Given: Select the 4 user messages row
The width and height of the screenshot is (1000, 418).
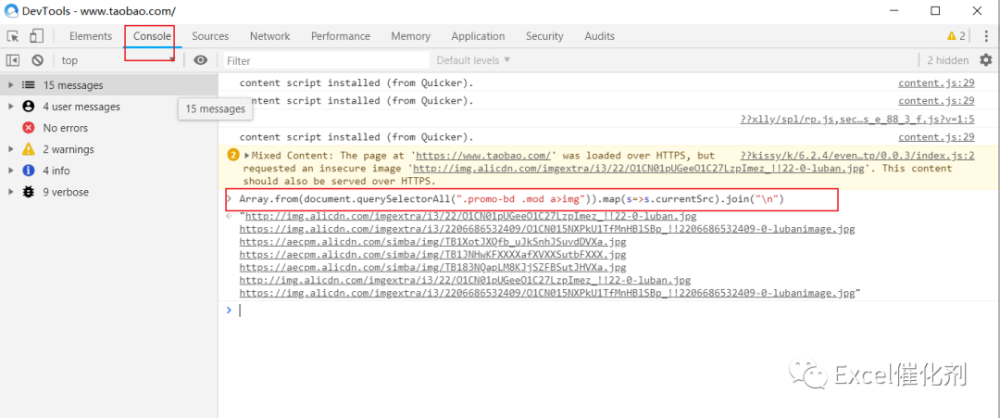Looking at the screenshot, I should [109, 107].
